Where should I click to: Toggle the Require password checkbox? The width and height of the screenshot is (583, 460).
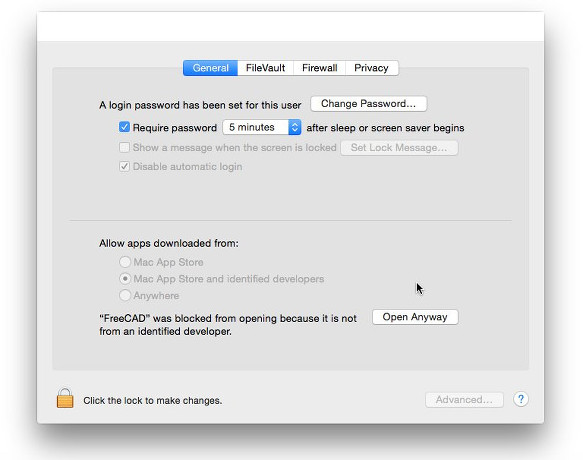tap(124, 127)
